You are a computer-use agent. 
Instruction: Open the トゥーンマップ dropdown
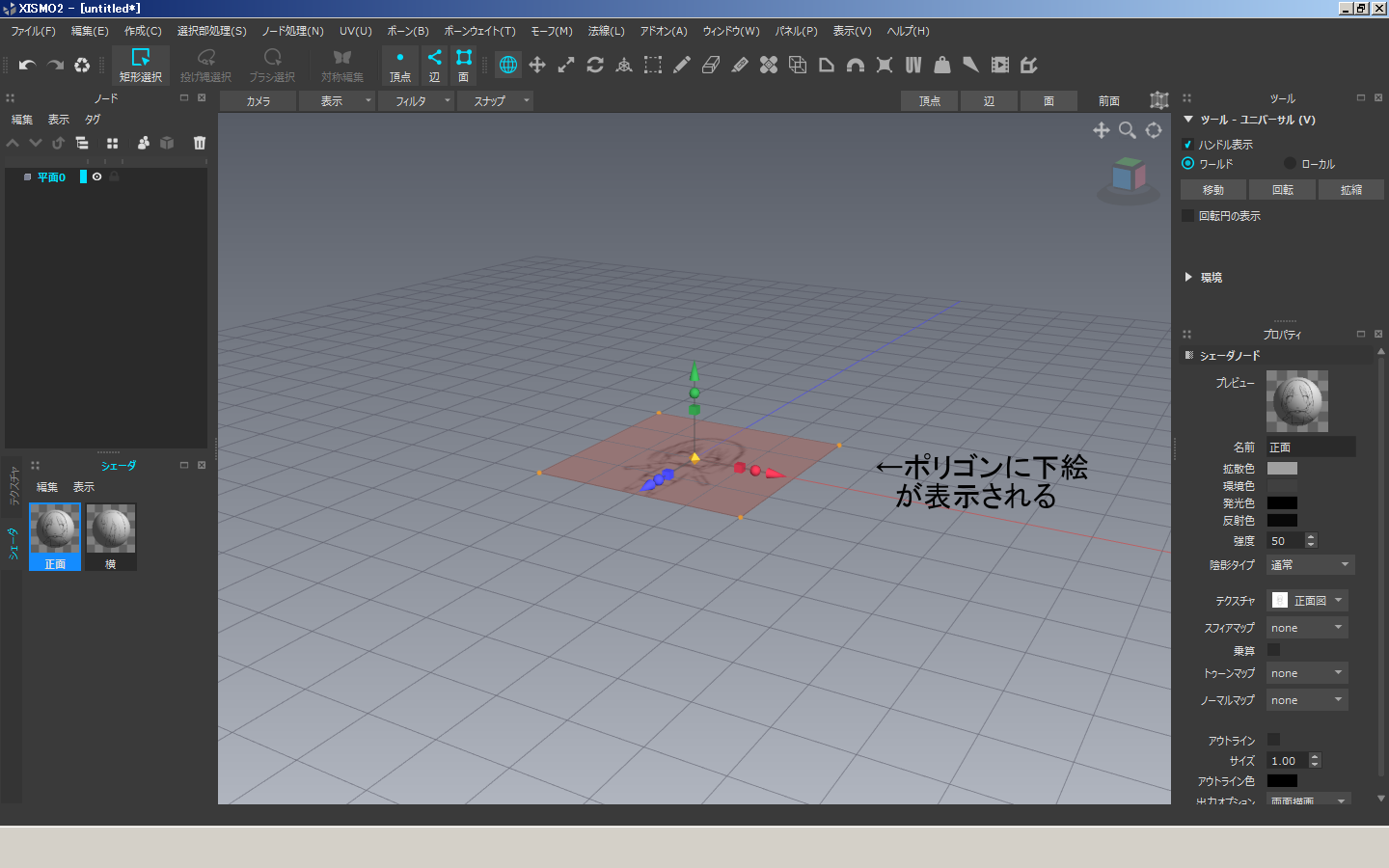coord(1307,673)
